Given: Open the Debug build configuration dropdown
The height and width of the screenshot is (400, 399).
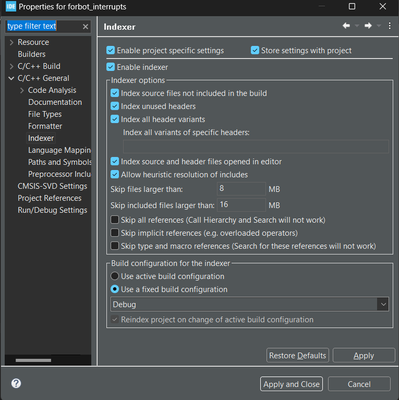Looking at the screenshot, I should [249, 304].
